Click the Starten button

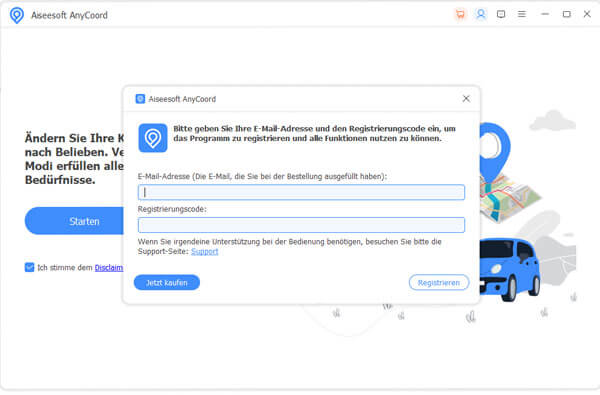tap(75, 221)
